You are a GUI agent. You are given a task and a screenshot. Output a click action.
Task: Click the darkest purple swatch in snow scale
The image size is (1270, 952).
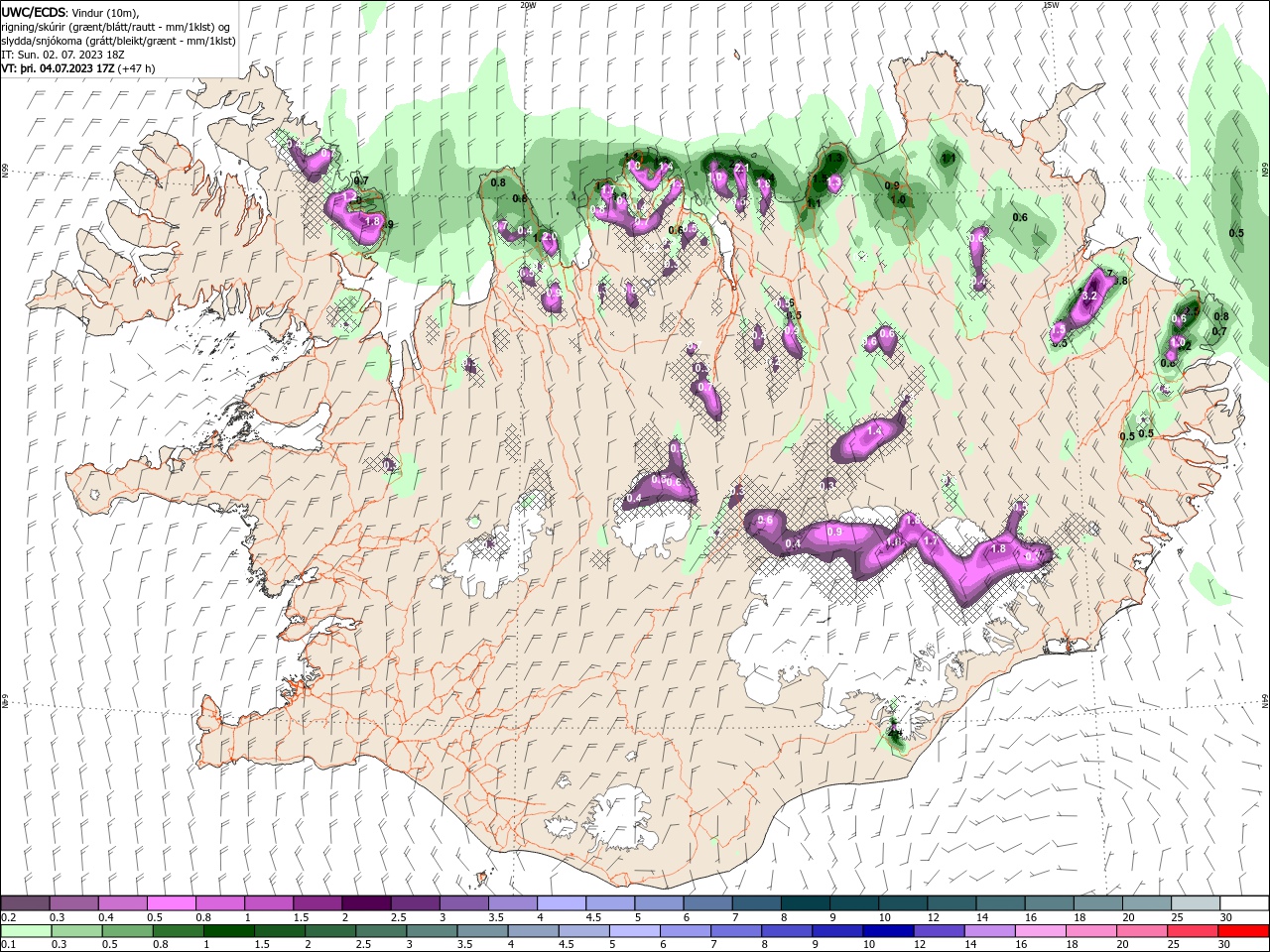(366, 903)
